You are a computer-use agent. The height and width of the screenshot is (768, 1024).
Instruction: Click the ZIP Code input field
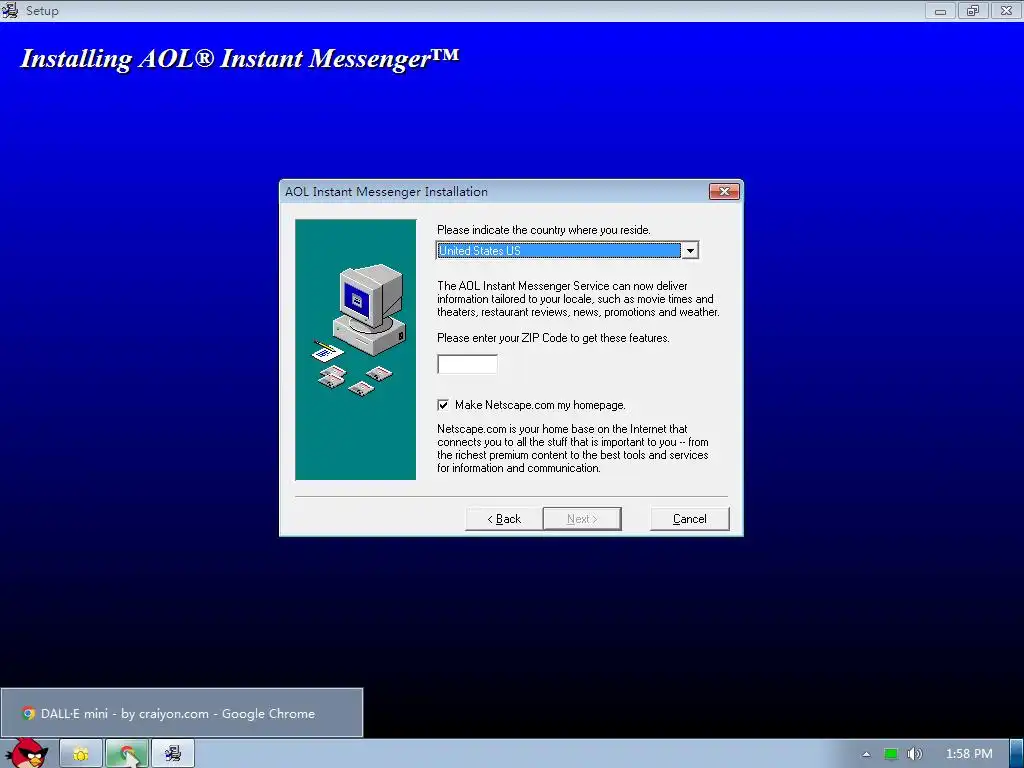(467, 364)
